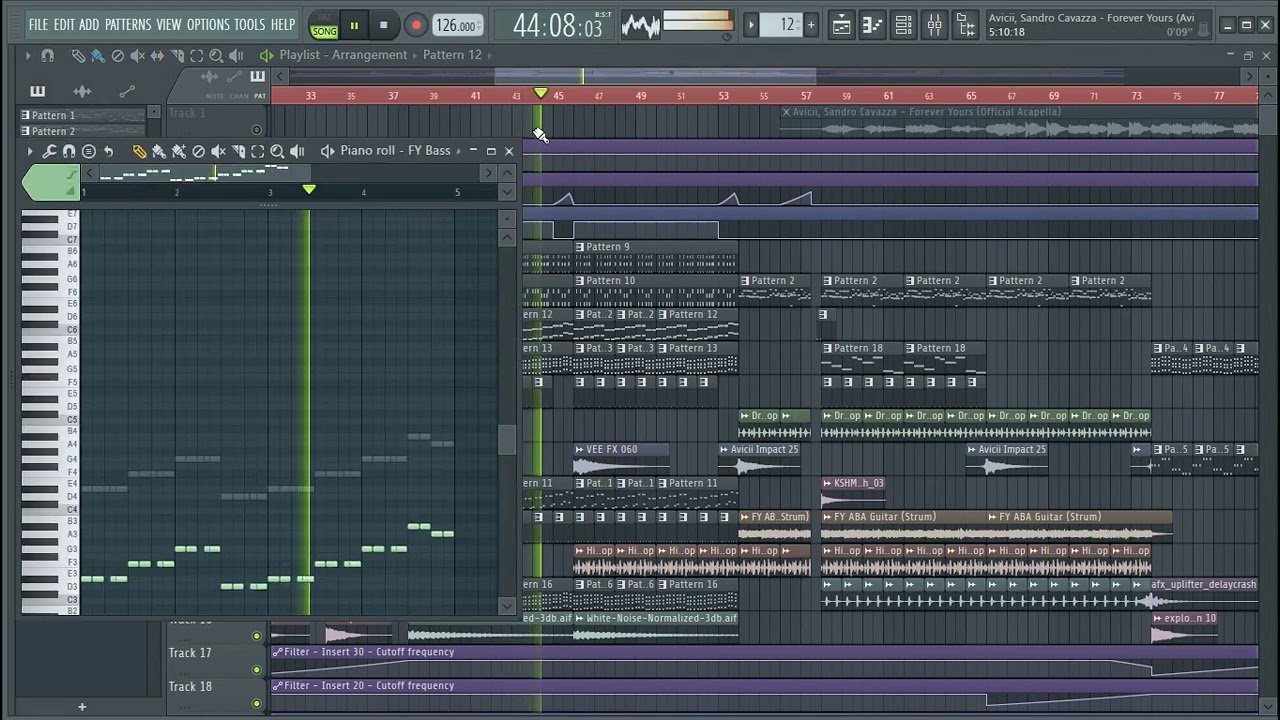Click the add track plus button at bottom

pyautogui.click(x=82, y=707)
